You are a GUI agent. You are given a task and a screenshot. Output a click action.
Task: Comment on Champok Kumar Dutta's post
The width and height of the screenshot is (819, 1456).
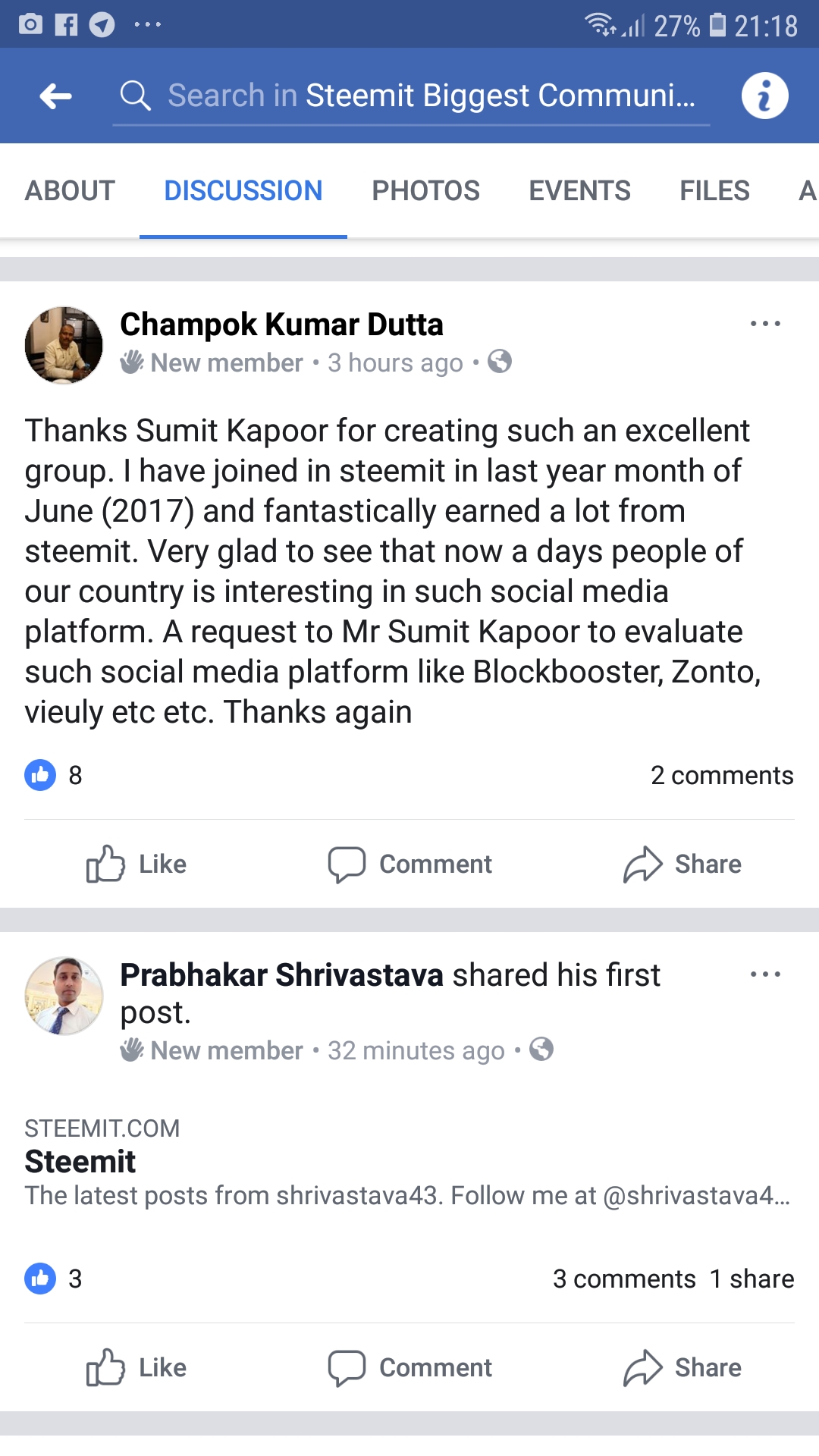[410, 864]
